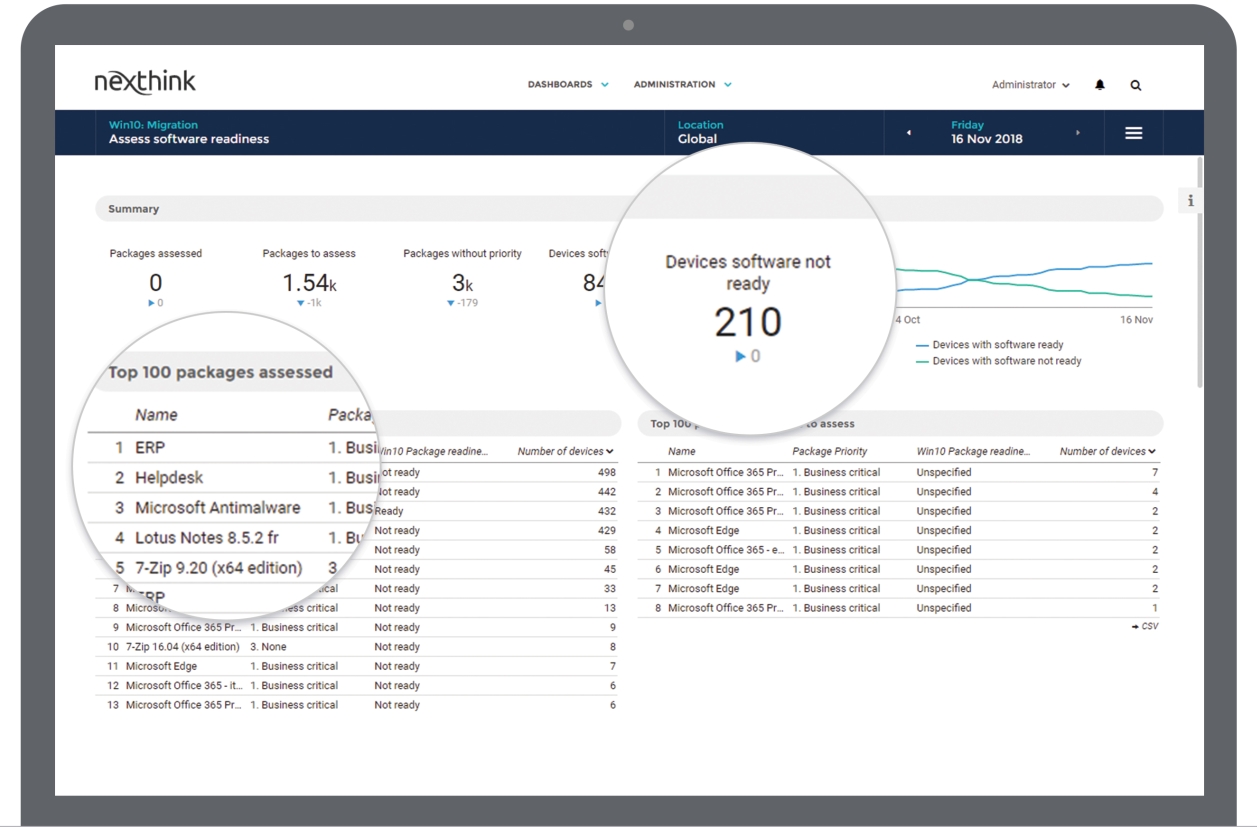
Task: Select row 12, Microsoft Office 365 - it...
Action: point(357,686)
